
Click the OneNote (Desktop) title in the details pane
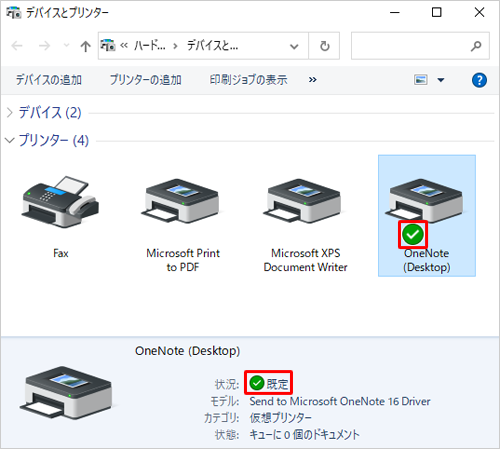coord(187,351)
